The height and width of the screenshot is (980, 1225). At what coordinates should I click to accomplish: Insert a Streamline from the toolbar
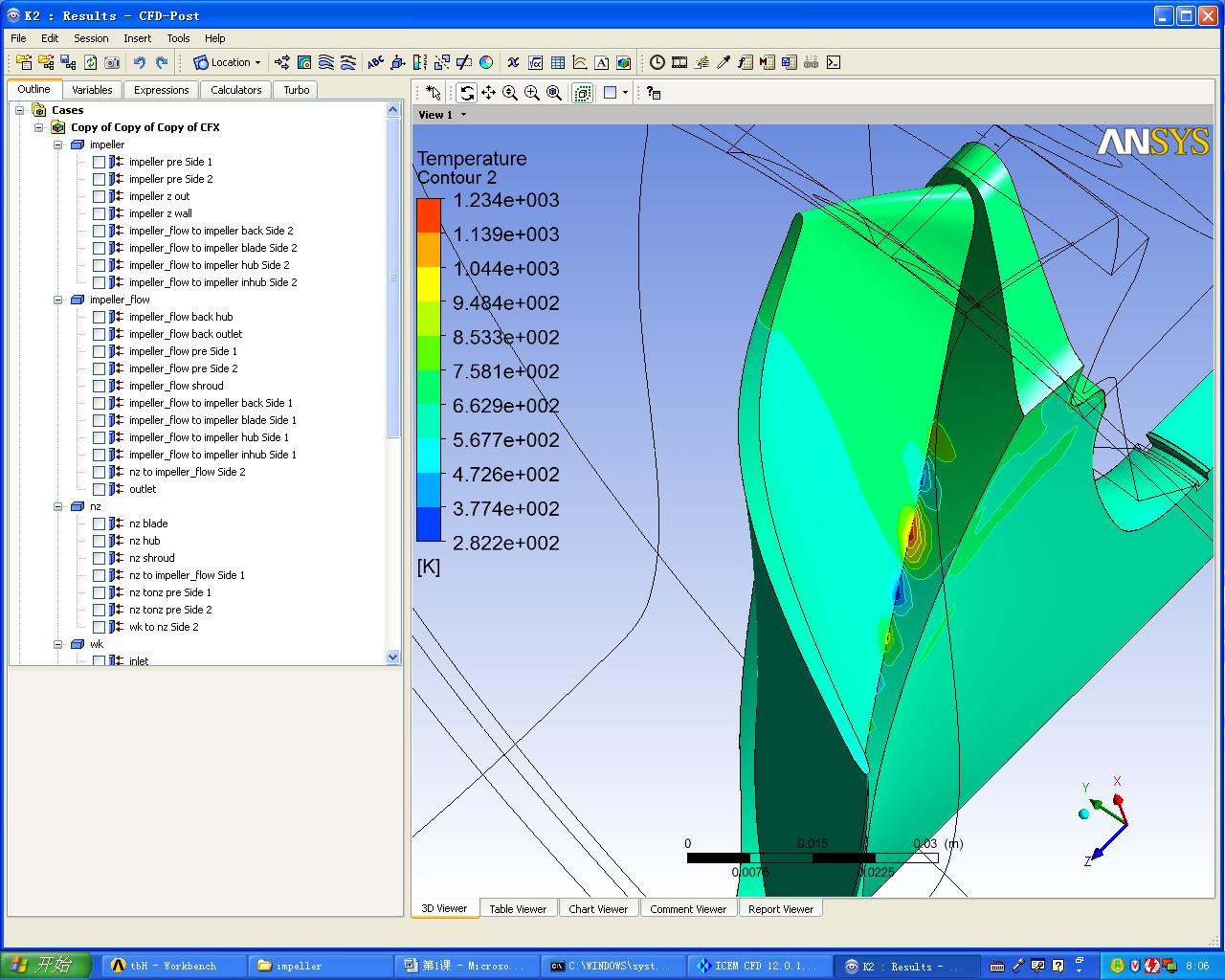pos(326,62)
